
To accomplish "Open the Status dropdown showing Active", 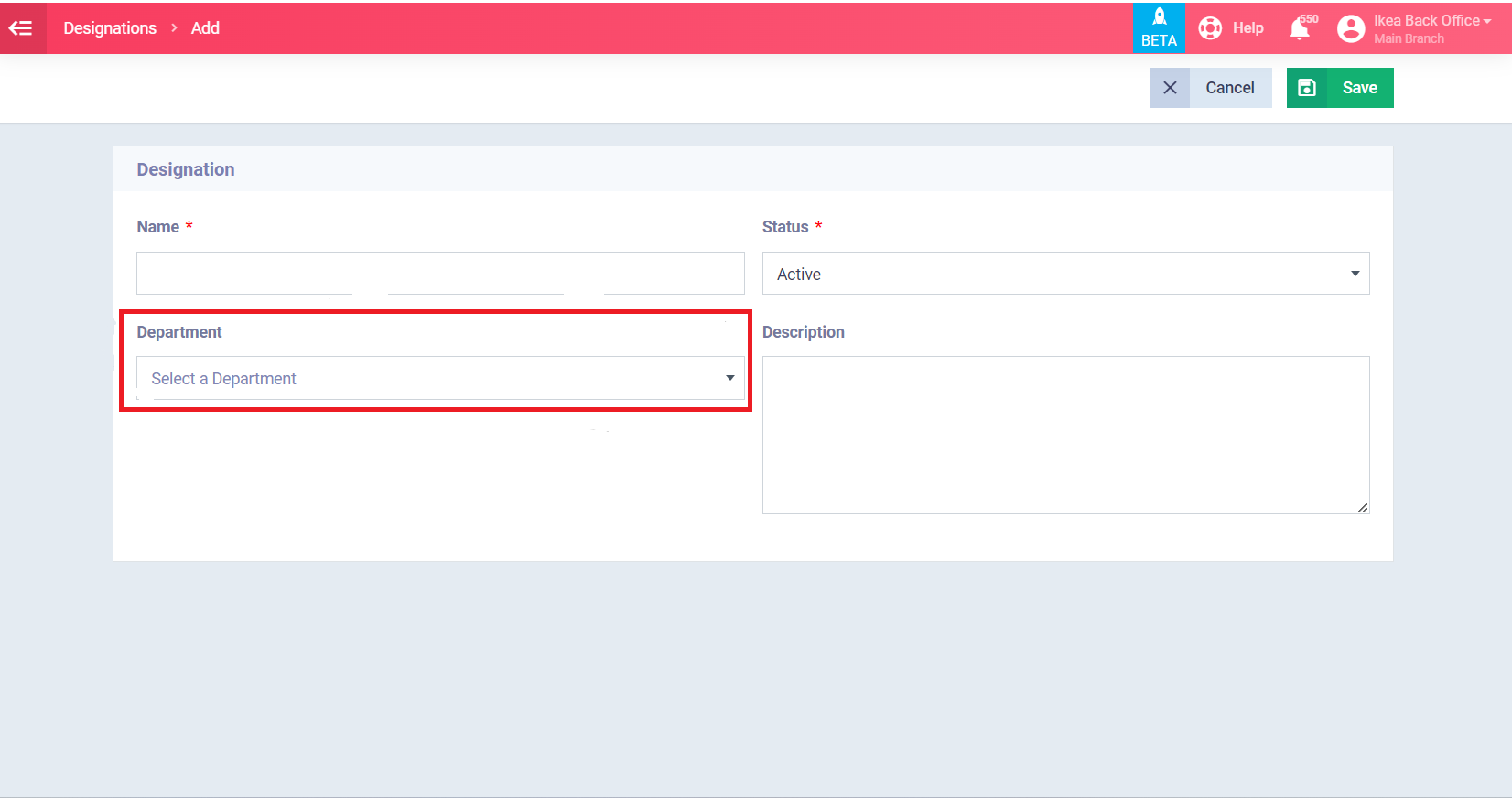I will pyautogui.click(x=1065, y=274).
